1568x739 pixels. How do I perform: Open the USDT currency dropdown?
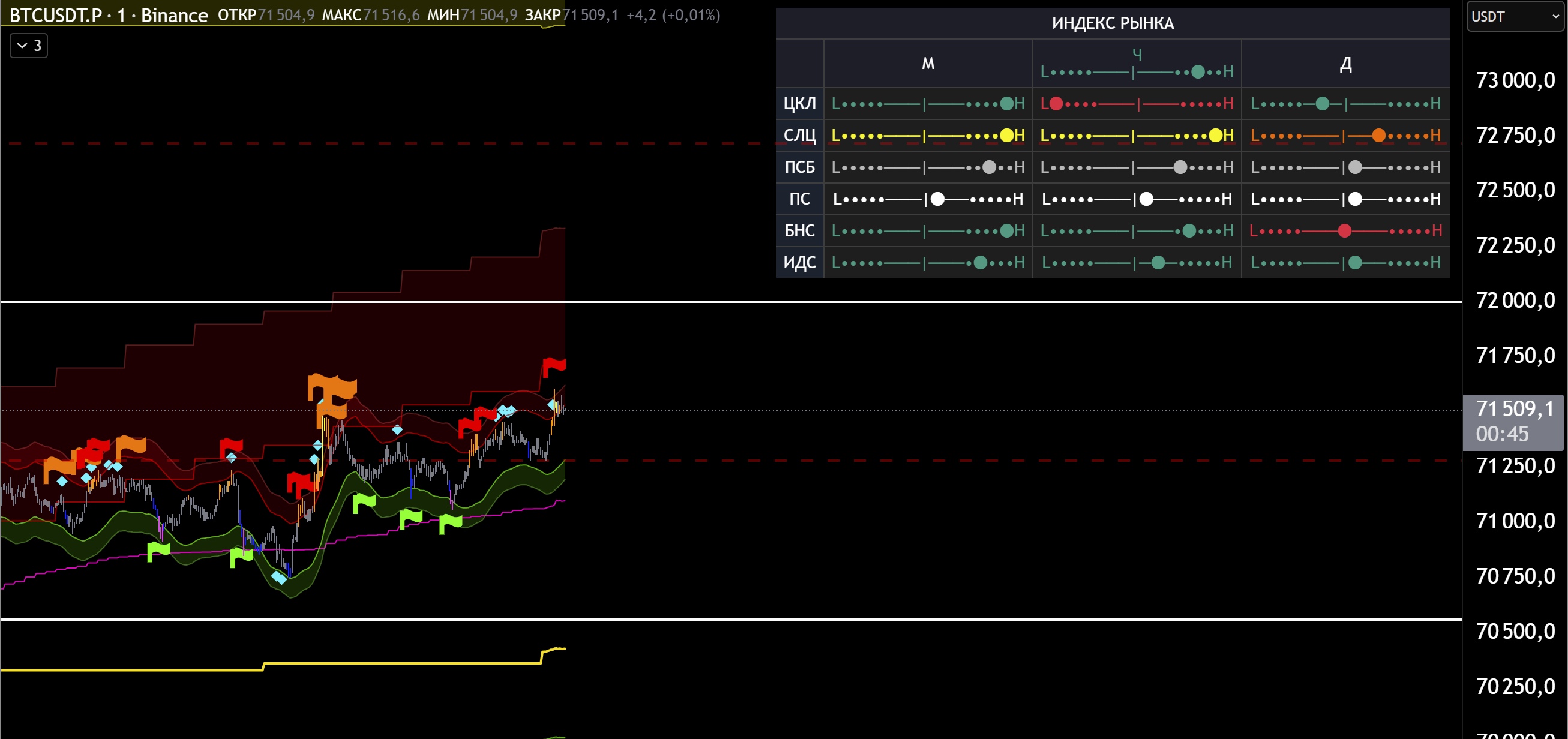pos(1515,16)
